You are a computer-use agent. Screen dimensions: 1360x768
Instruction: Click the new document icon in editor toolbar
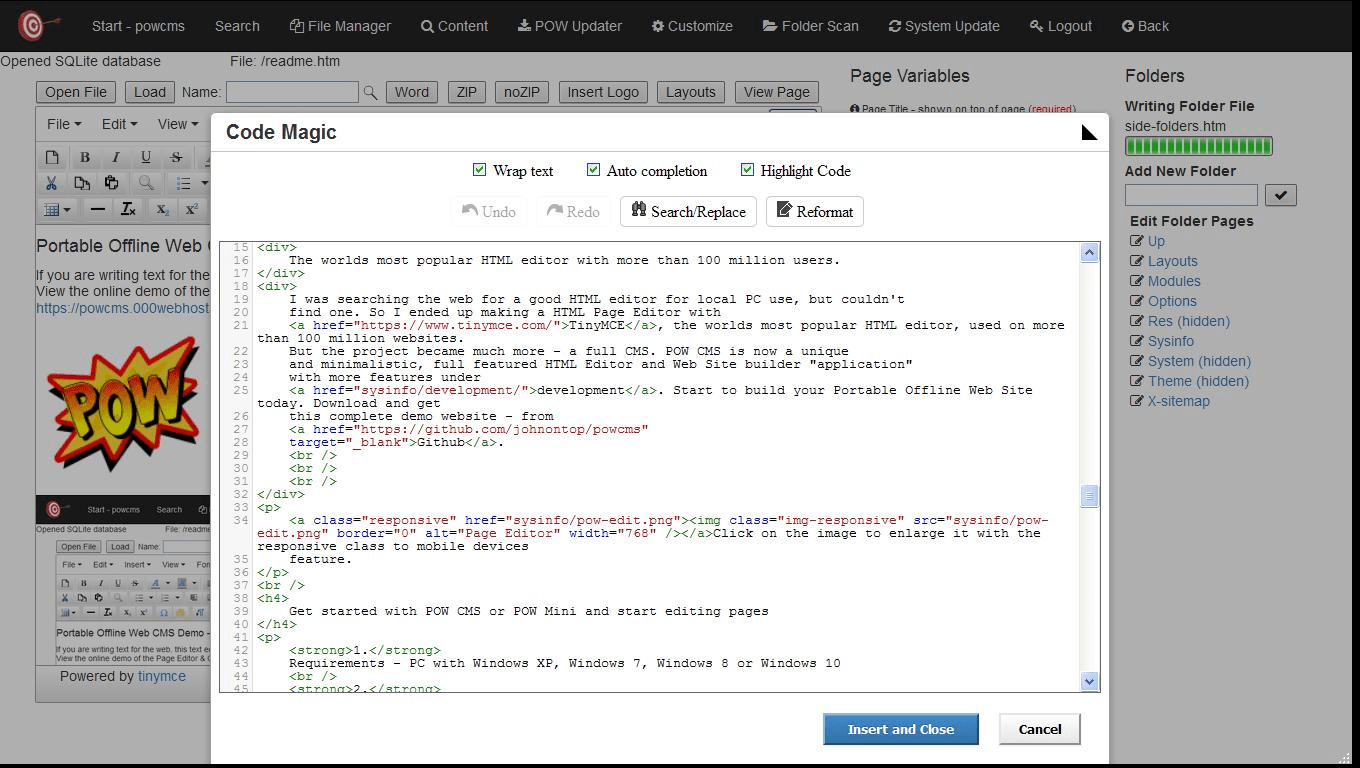(x=52, y=157)
